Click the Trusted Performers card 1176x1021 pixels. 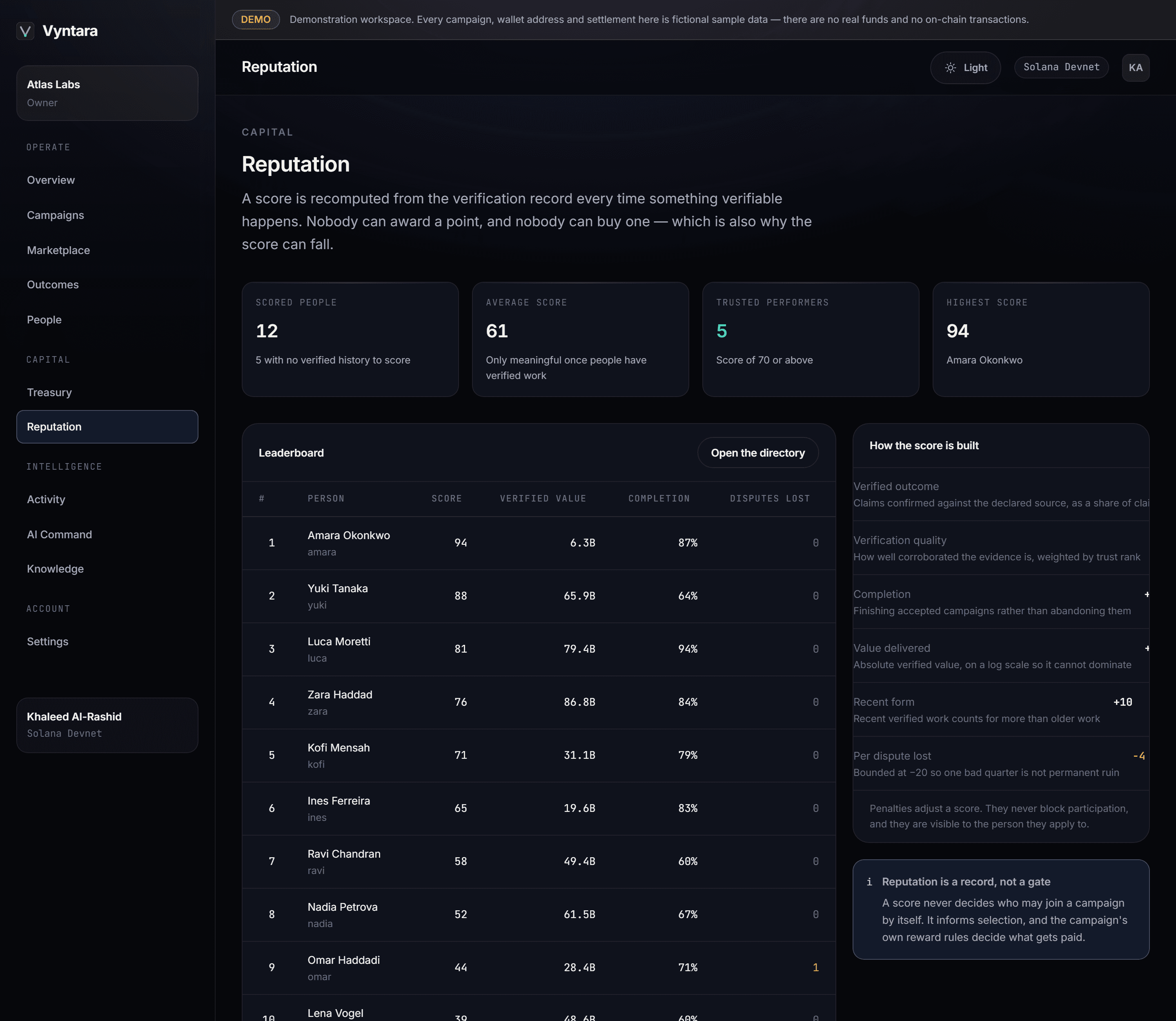click(x=810, y=339)
